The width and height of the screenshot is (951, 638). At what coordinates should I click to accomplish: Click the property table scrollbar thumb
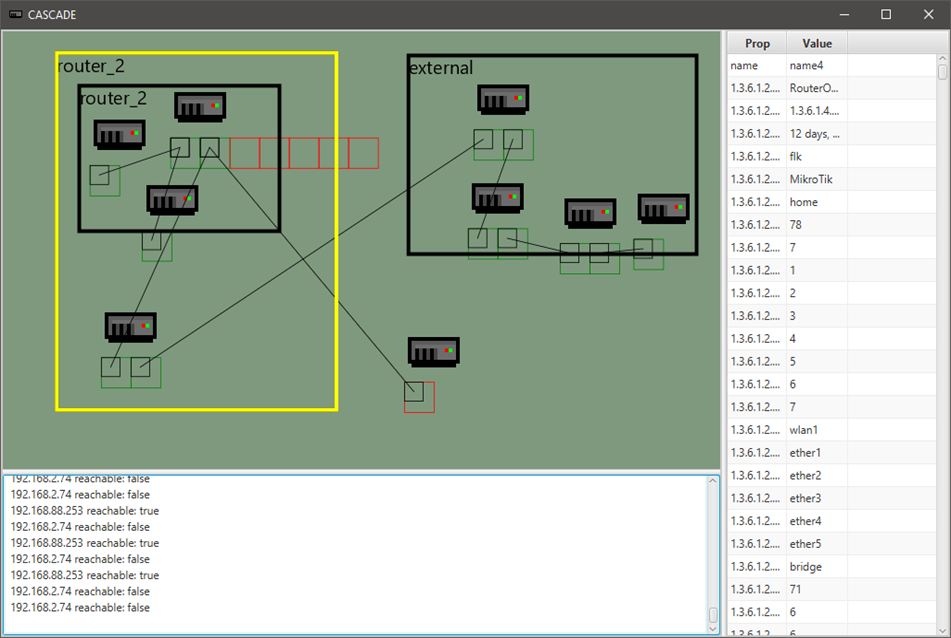(x=943, y=72)
